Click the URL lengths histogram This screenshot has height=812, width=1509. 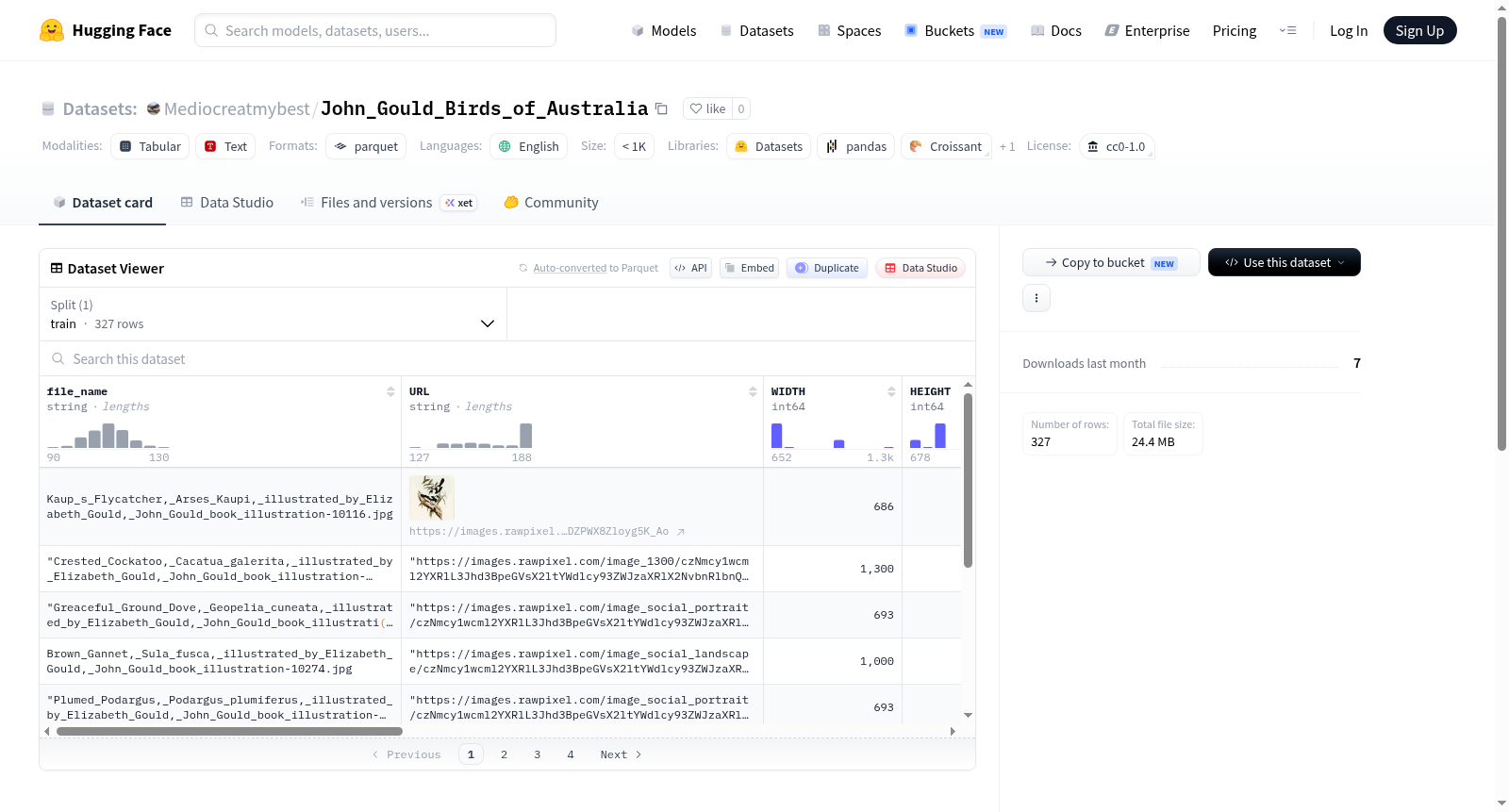[471, 436]
